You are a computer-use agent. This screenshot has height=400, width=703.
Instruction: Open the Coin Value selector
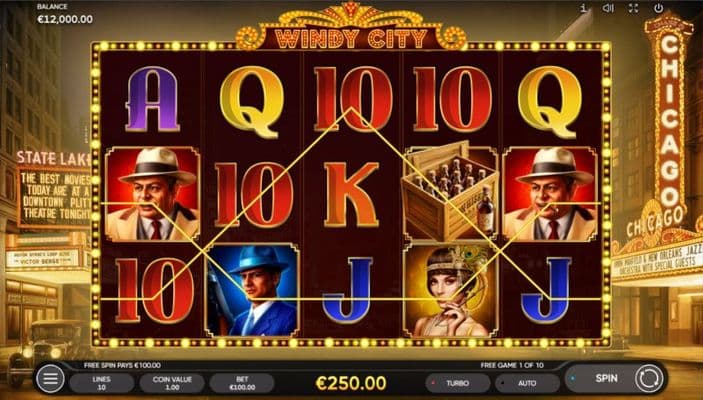coord(172,383)
